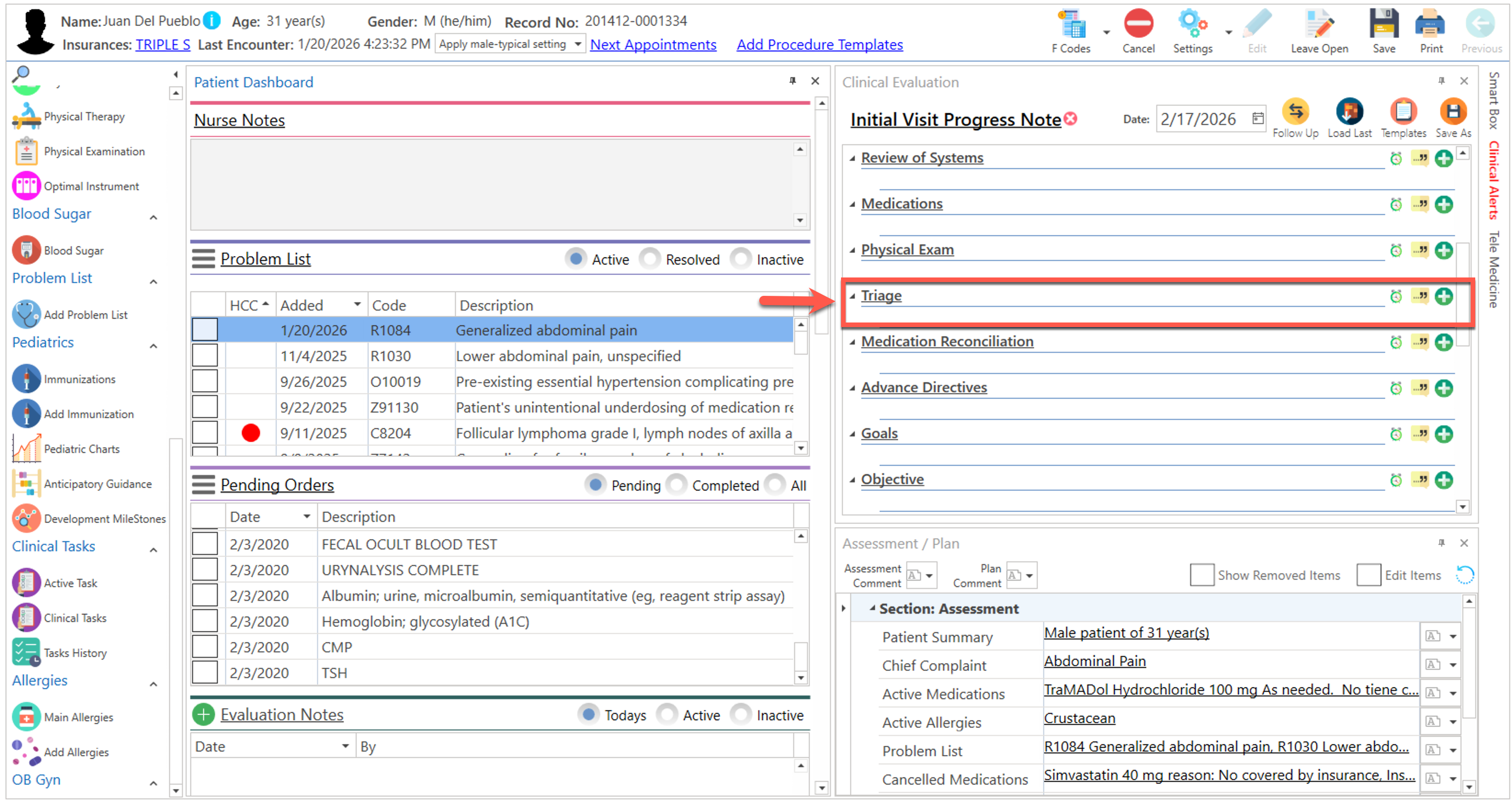Tick checkbox for FECAL OCULT BLOOD TEST

205,544
